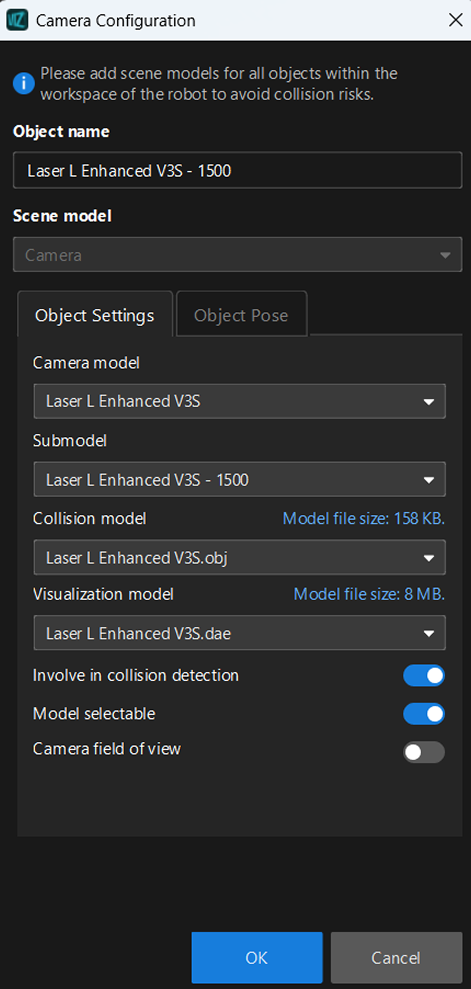The width and height of the screenshot is (471, 989).
Task: Click the OK button
Action: 257,957
